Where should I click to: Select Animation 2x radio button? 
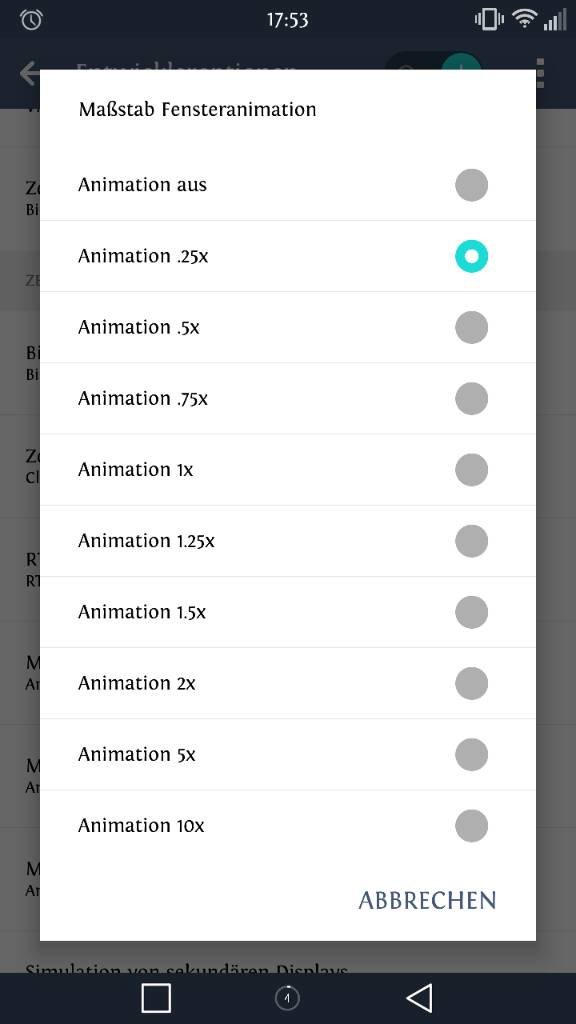472,683
